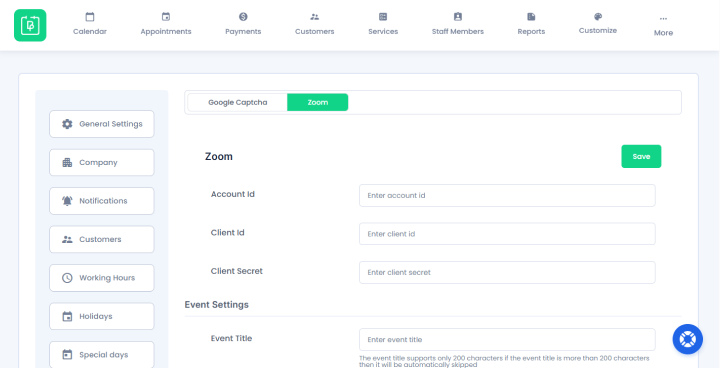
Task: Open the Services menu label
Action: (383, 32)
